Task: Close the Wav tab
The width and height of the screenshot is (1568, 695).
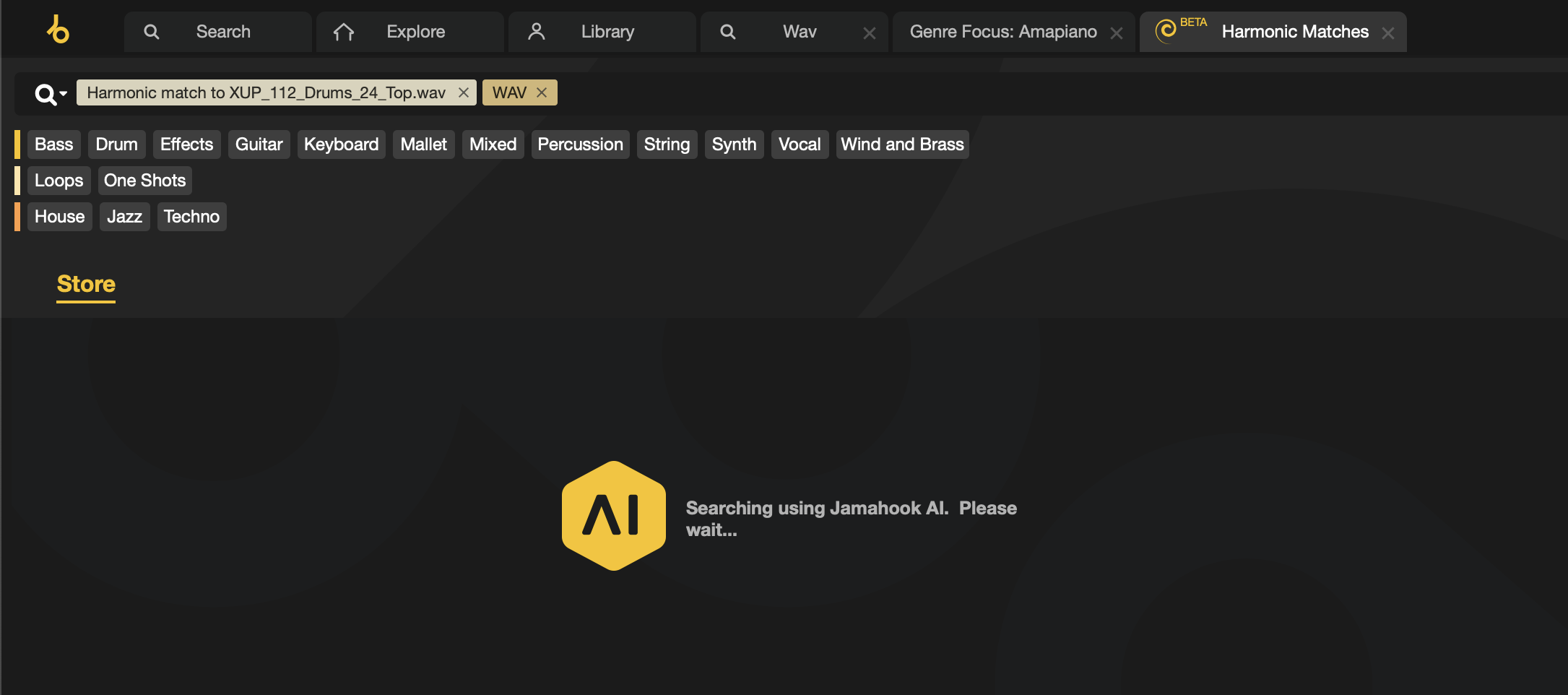Action: (870, 33)
